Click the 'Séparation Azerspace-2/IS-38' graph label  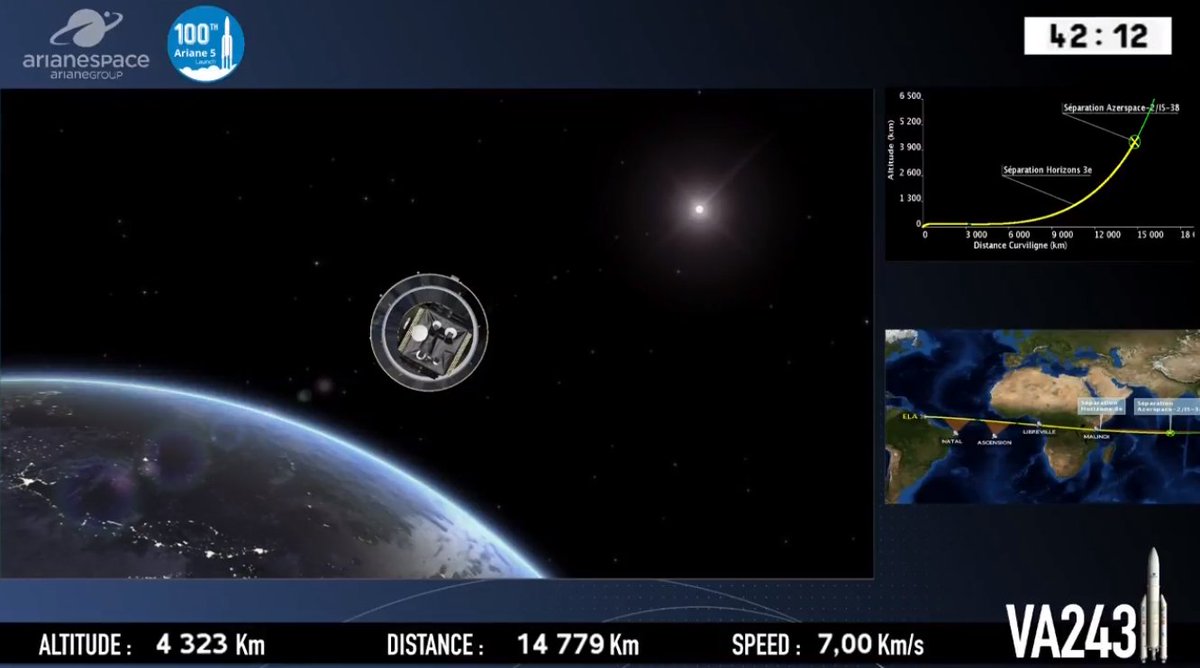(1119, 107)
